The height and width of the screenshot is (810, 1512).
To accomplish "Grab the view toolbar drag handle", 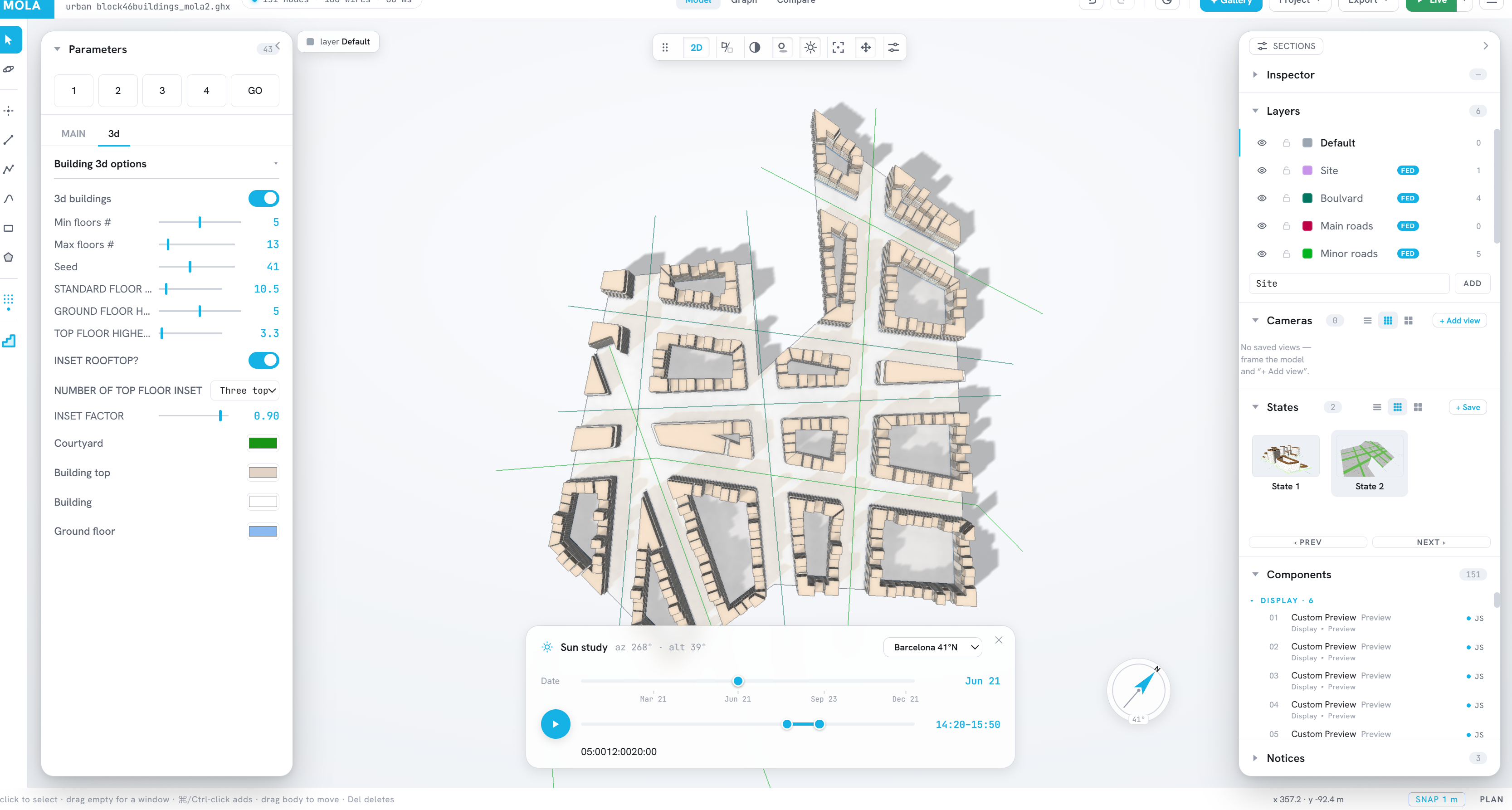I will [x=665, y=48].
